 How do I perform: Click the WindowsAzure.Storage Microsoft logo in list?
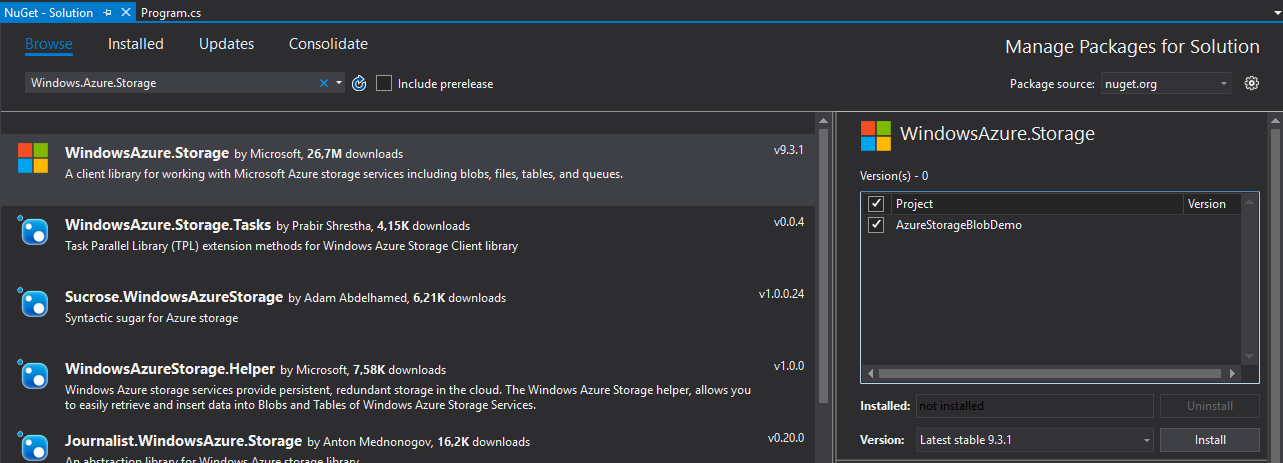tap(33, 158)
